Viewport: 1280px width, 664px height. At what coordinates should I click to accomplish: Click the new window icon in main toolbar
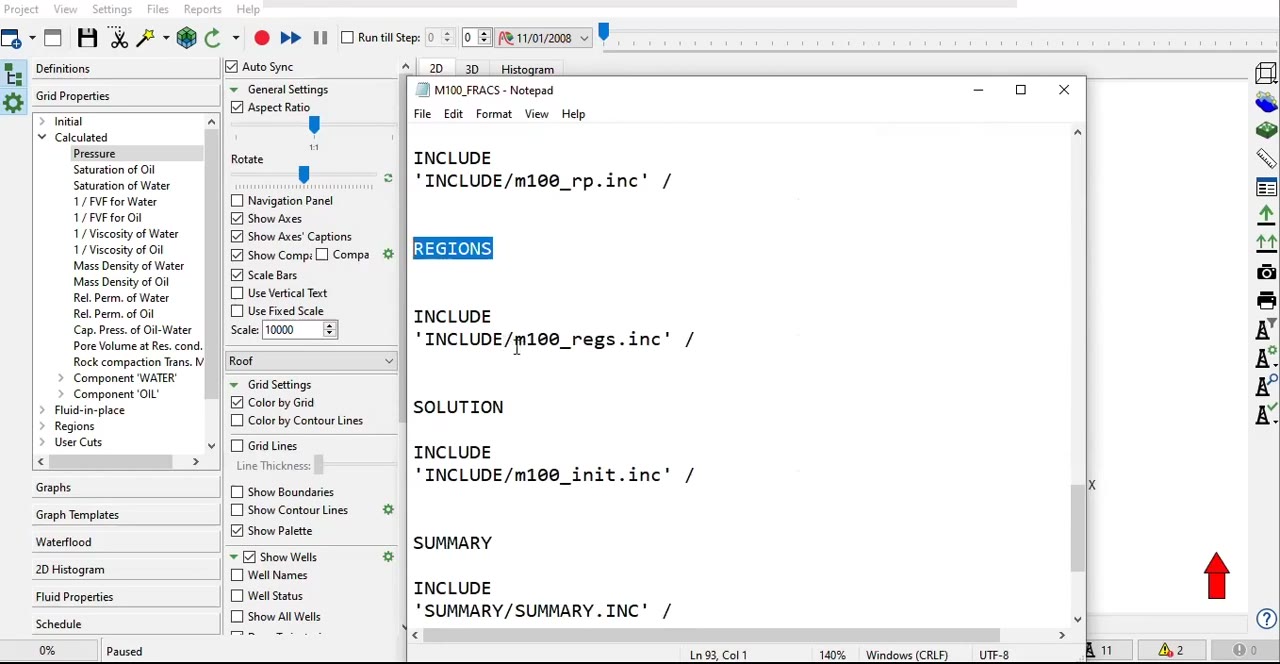10,38
